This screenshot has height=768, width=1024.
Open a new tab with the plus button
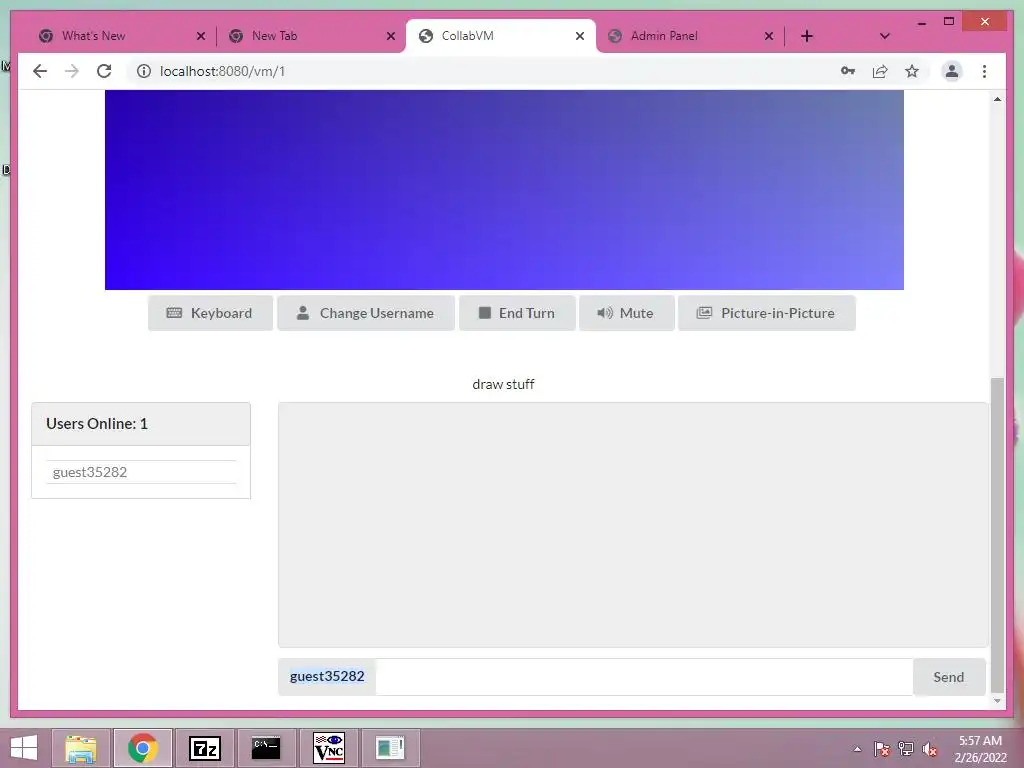(x=807, y=36)
